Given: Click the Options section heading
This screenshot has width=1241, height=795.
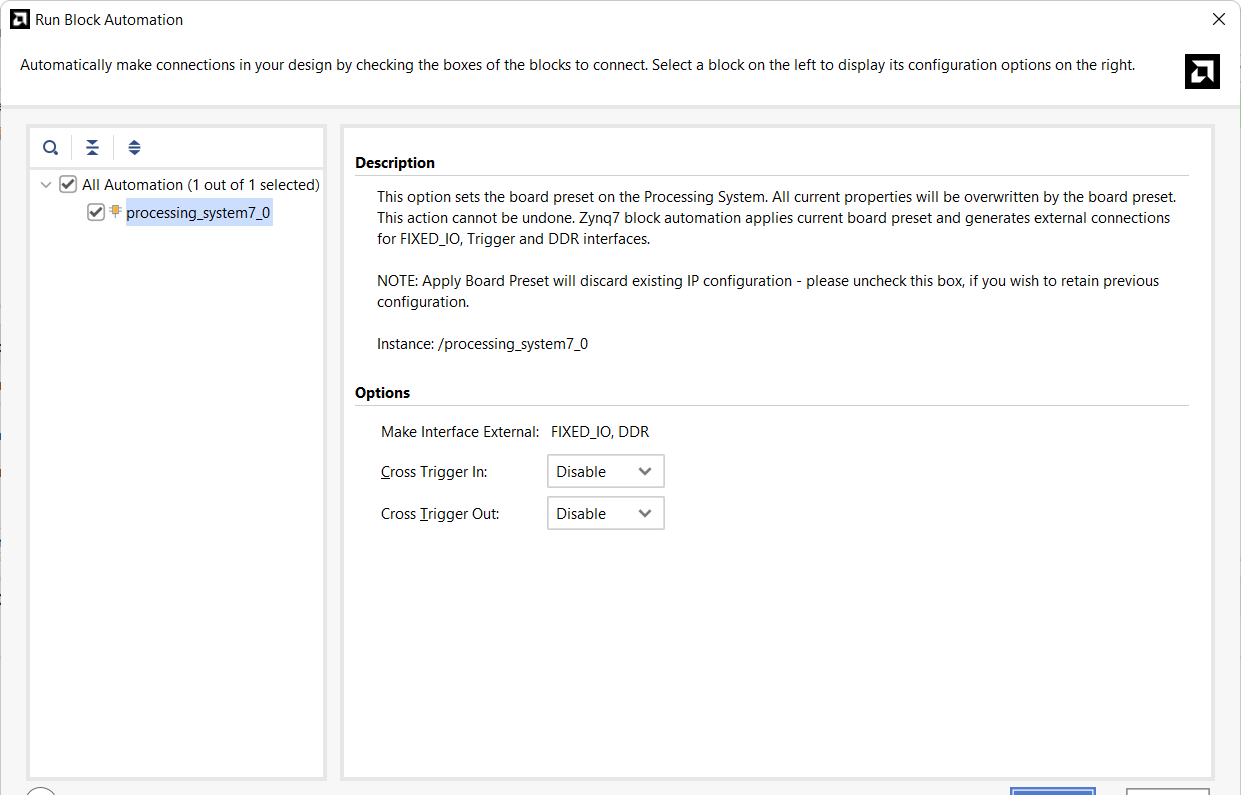Looking at the screenshot, I should (x=383, y=393).
